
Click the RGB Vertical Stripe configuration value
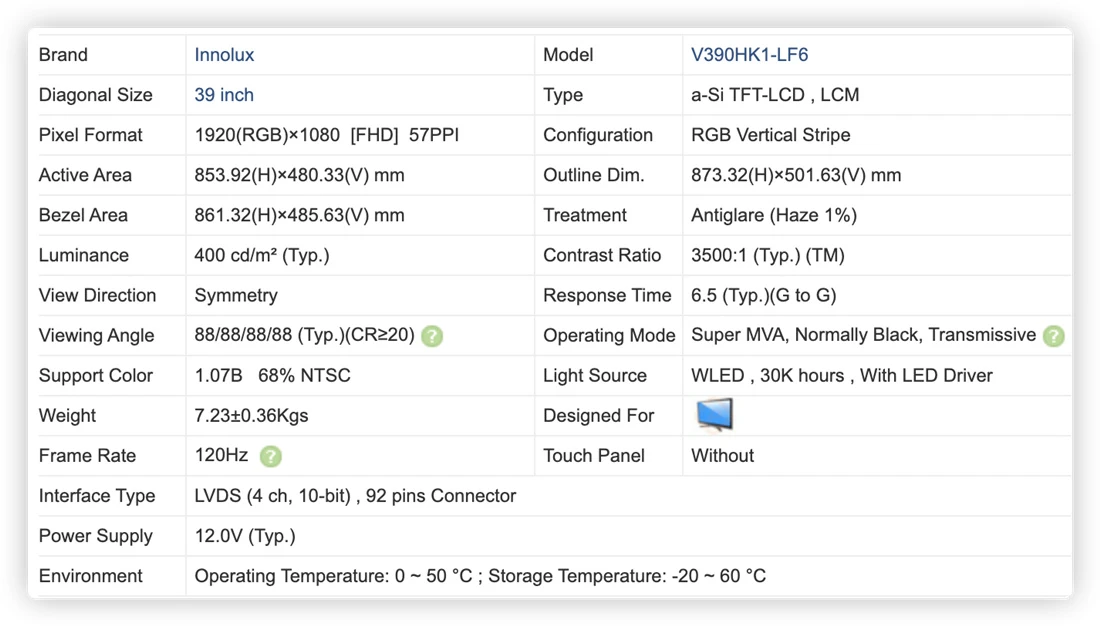coord(770,135)
